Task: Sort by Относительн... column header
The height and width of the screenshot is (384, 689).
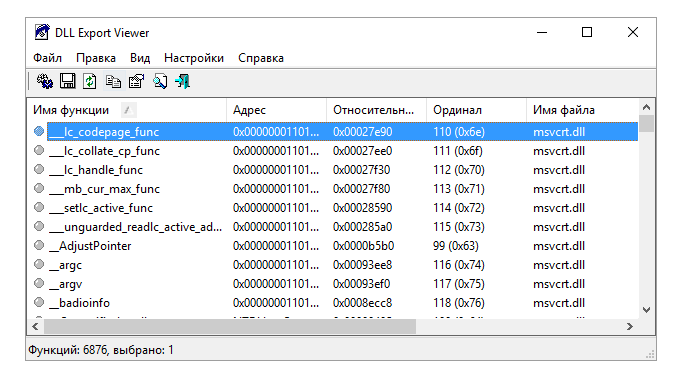Action: pyautogui.click(x=376, y=110)
